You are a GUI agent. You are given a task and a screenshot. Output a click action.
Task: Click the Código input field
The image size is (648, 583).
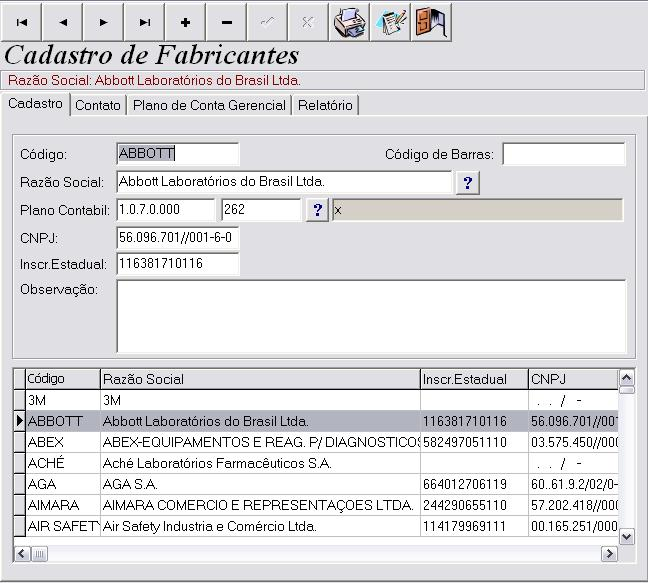pos(178,154)
